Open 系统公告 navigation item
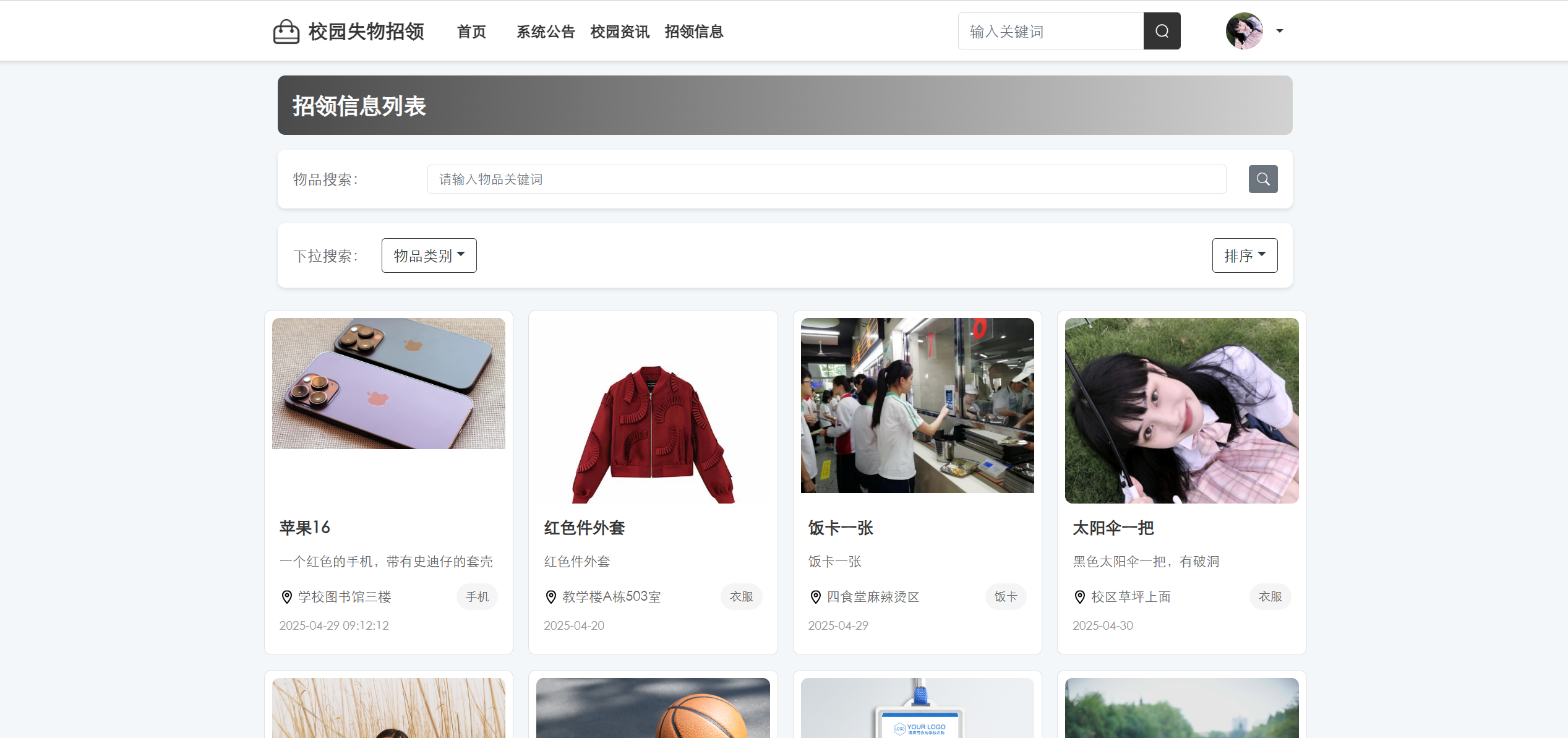Screen dimensions: 1568x738 click(x=546, y=32)
